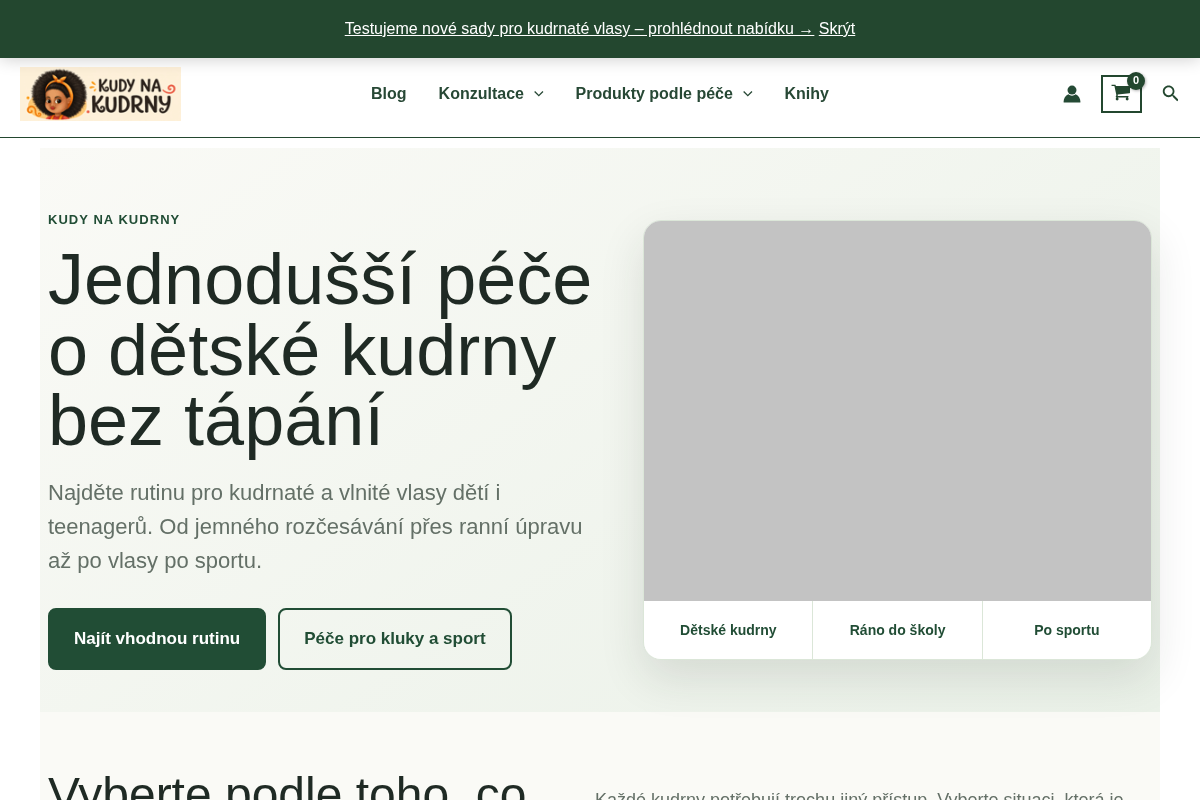Select the 'Po sportu' tab
1200x800 pixels.
point(1067,630)
